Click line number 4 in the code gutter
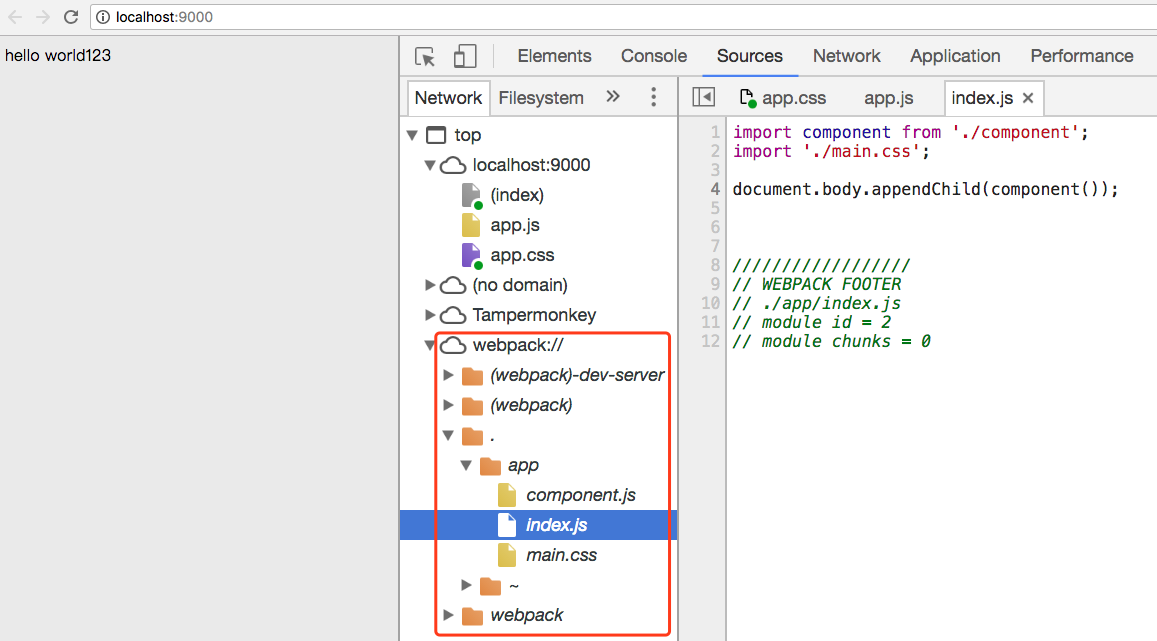The height and width of the screenshot is (641, 1157). click(714, 189)
